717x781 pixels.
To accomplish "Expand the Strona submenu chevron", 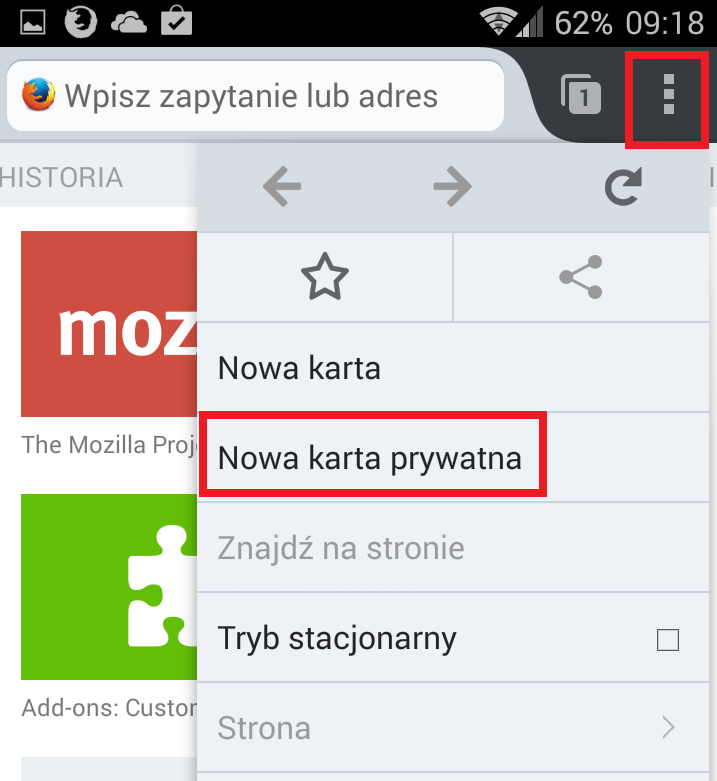I will coord(668,728).
